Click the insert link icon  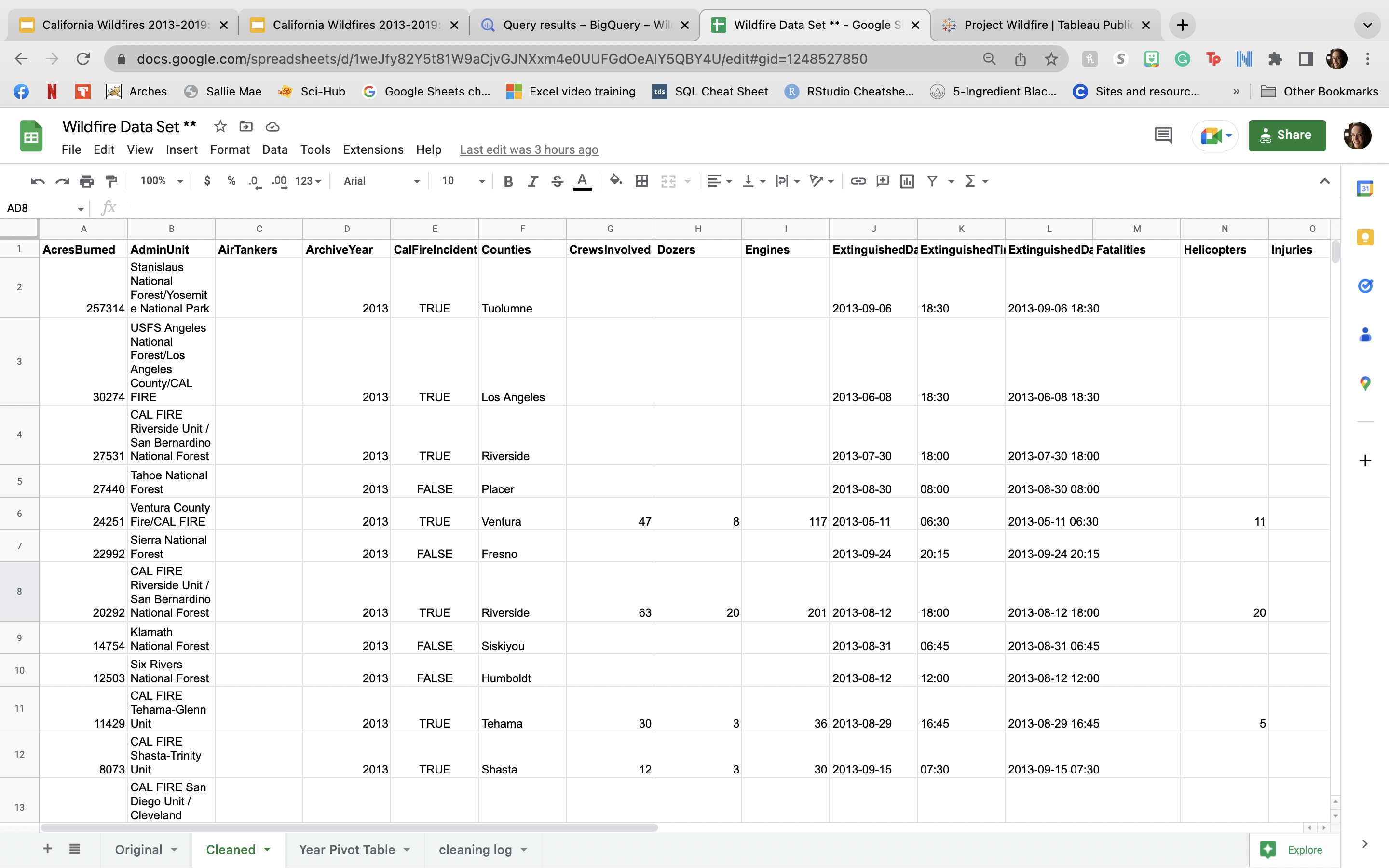(x=858, y=181)
